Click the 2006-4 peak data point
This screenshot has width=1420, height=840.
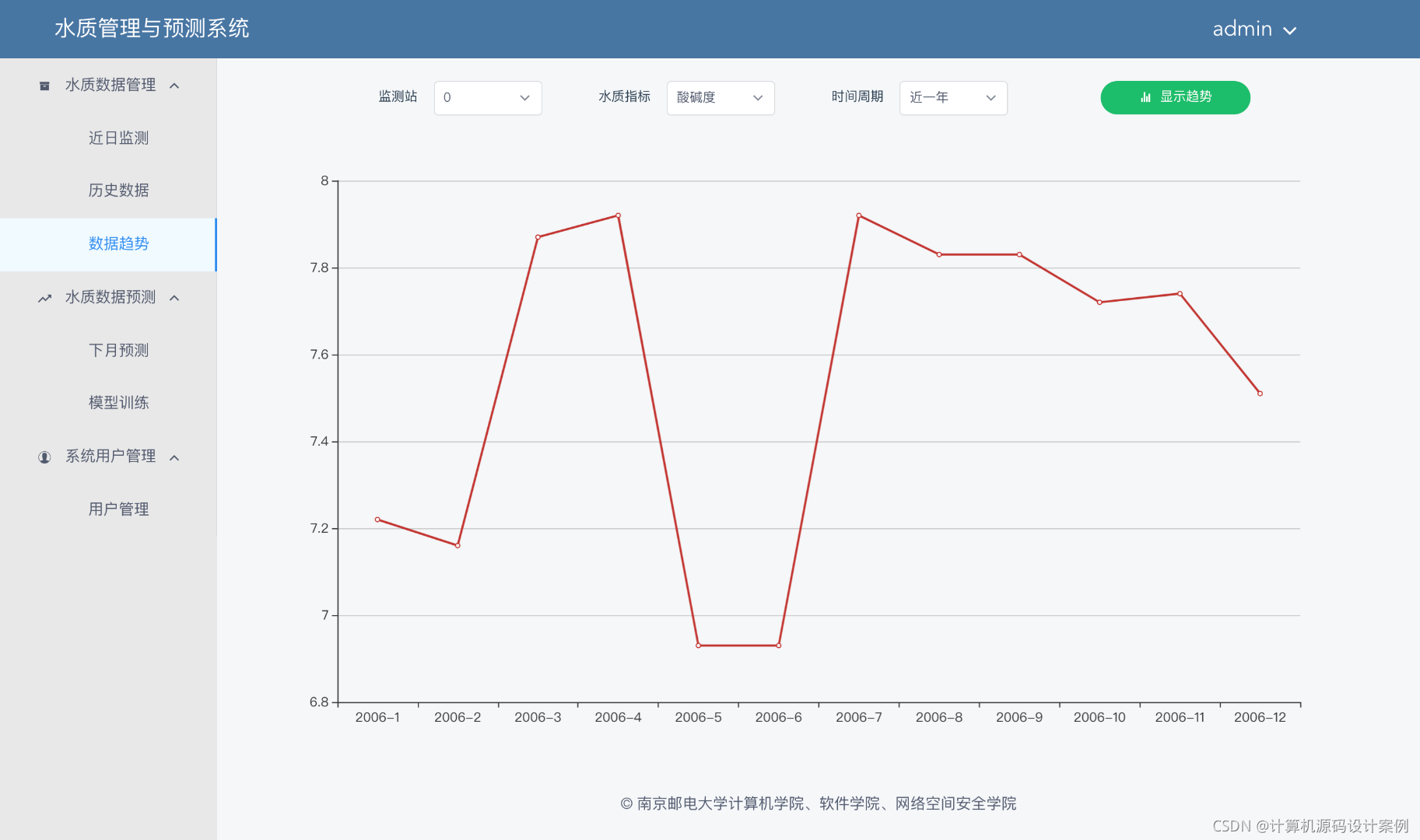coord(618,215)
